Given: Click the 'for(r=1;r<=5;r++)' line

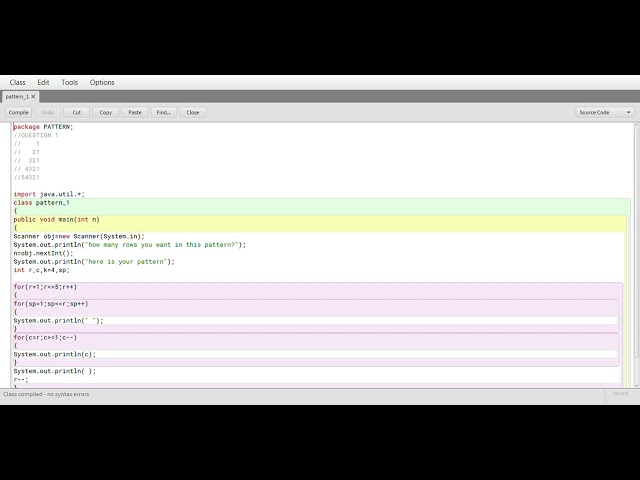Looking at the screenshot, I should 45,287.
